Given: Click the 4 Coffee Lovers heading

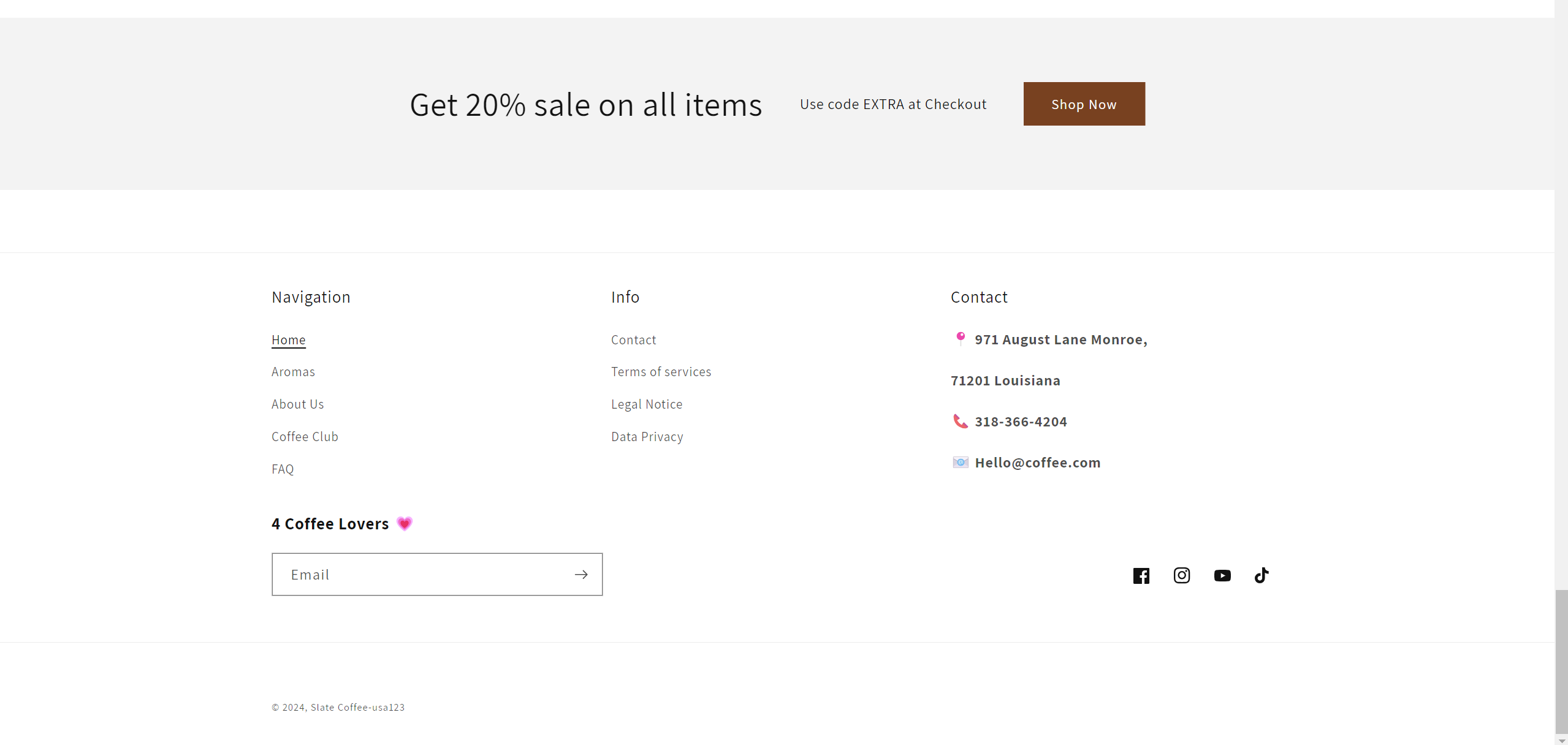Looking at the screenshot, I should pos(330,524).
